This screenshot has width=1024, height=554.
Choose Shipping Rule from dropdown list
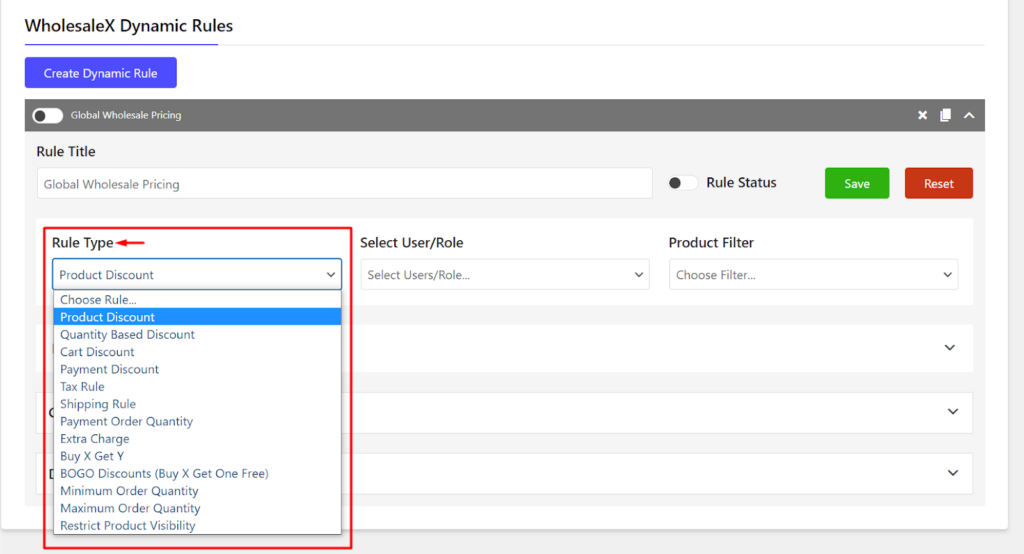pyautogui.click(x=98, y=404)
